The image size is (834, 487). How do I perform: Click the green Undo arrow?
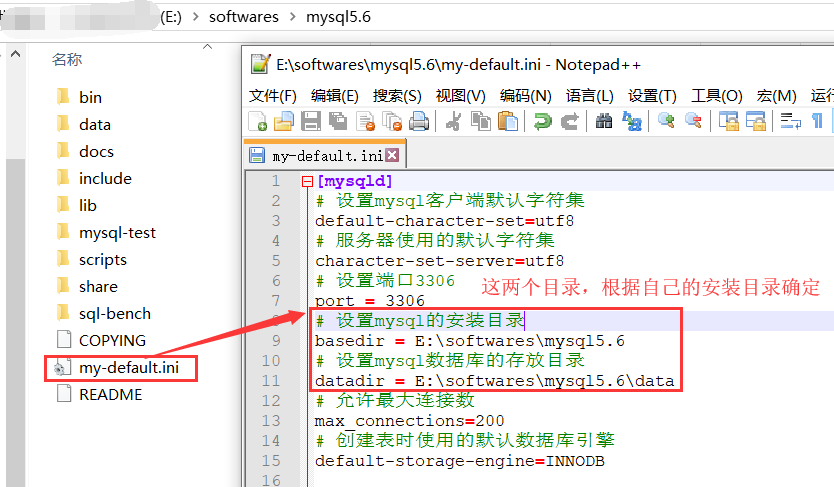point(543,121)
